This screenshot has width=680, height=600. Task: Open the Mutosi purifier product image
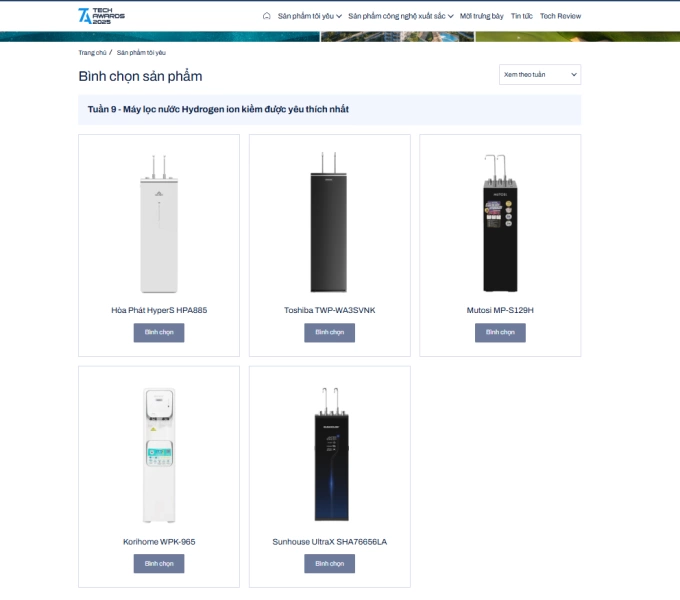point(500,223)
